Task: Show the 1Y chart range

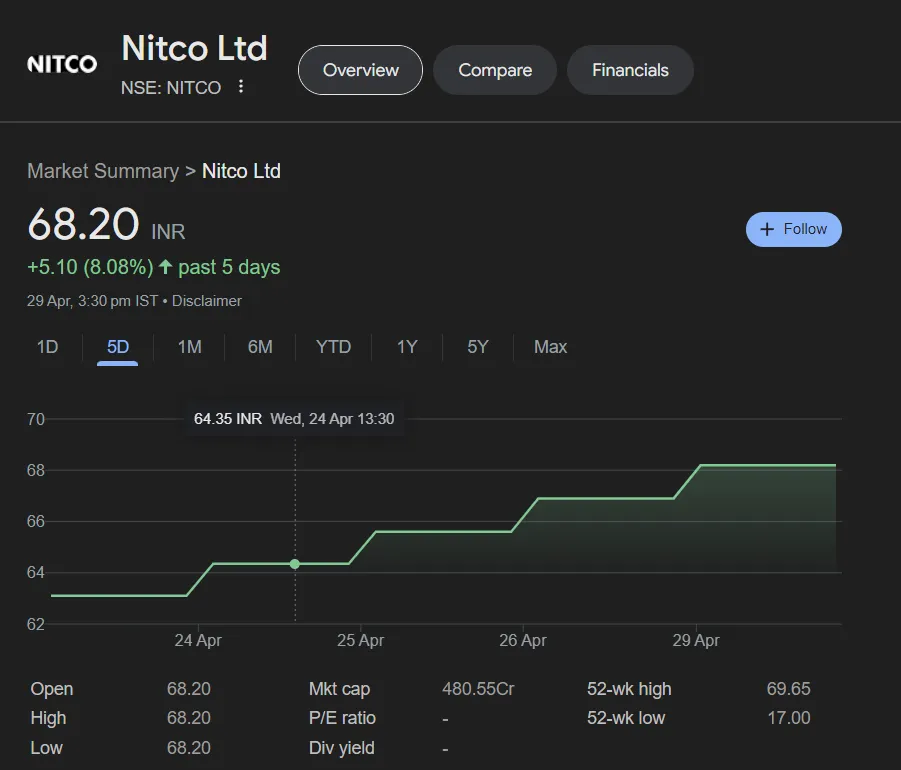Action: tap(407, 347)
